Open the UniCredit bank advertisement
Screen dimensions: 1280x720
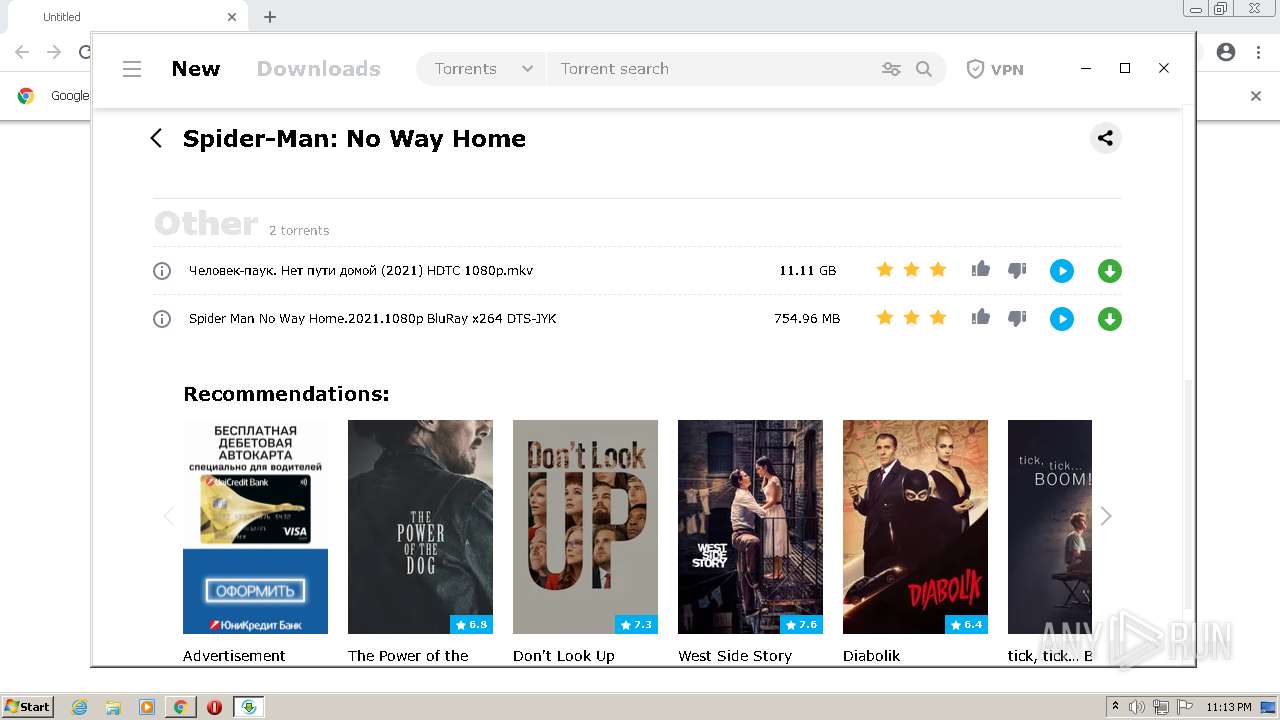click(255, 527)
